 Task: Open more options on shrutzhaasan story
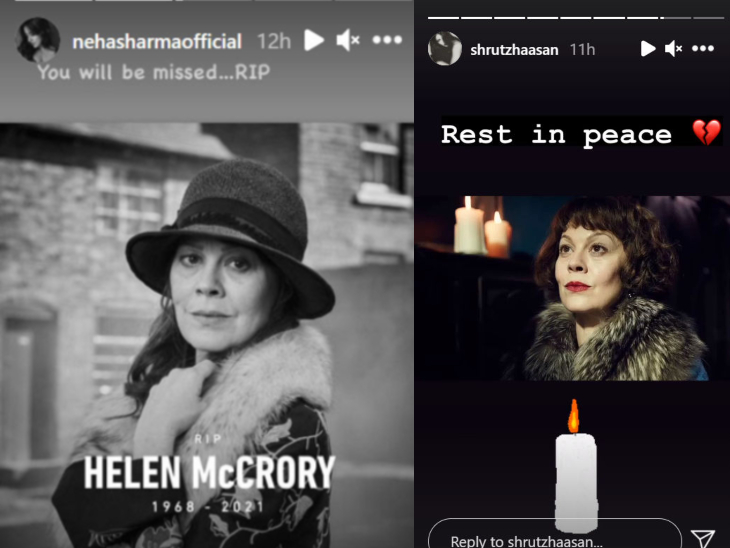703,48
